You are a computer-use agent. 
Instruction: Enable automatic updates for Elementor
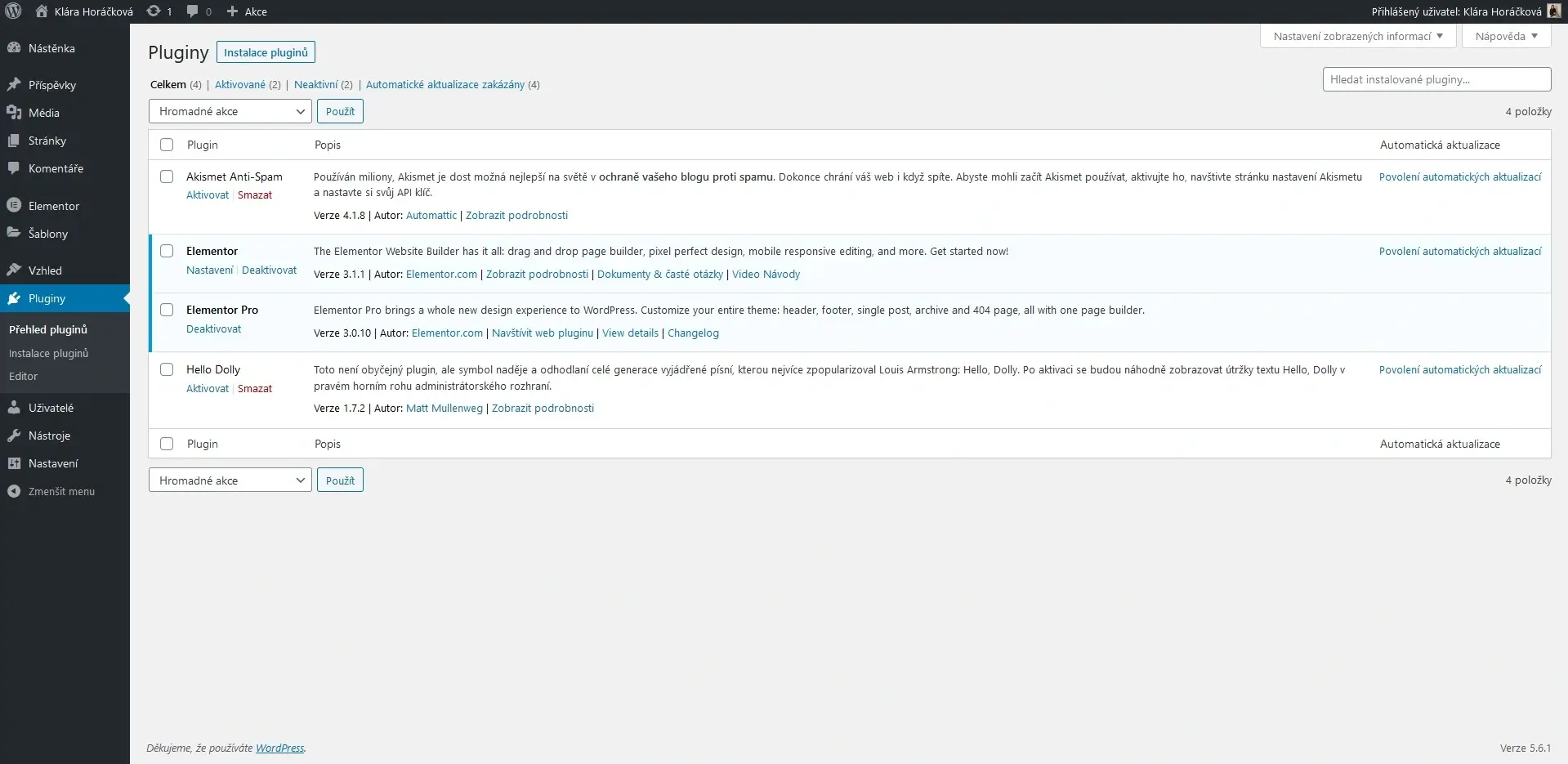tap(1460, 251)
